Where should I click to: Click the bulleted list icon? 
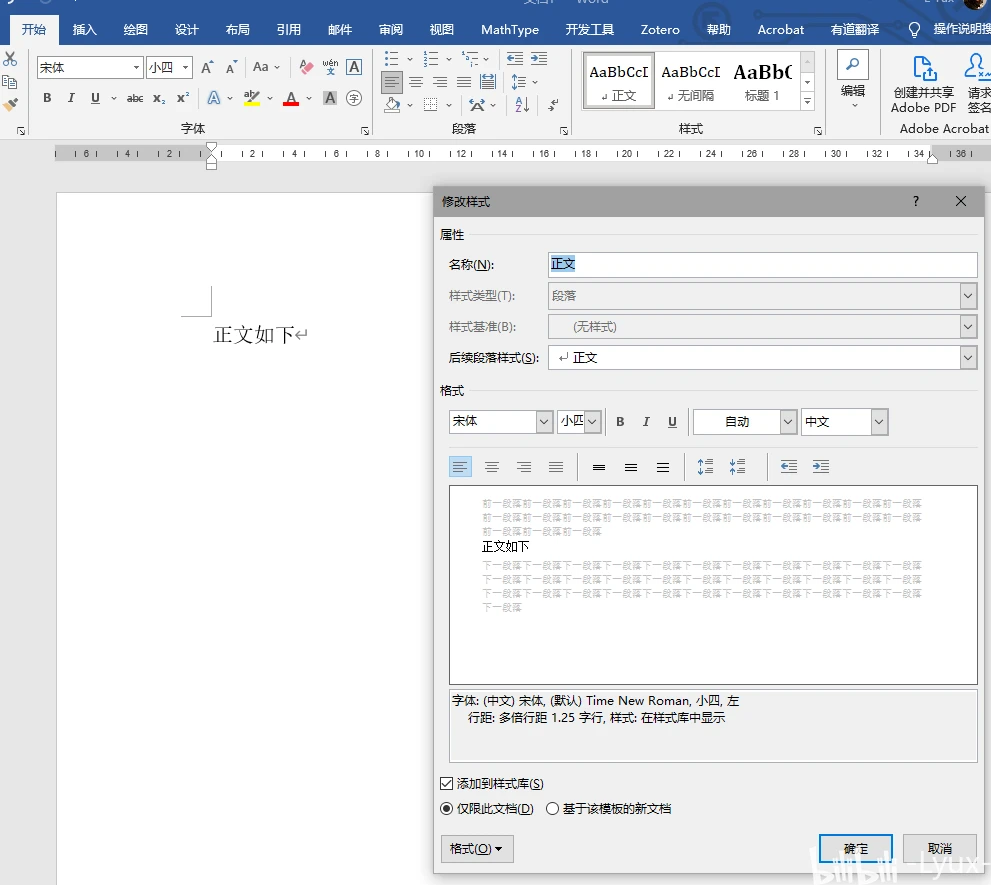(392, 59)
